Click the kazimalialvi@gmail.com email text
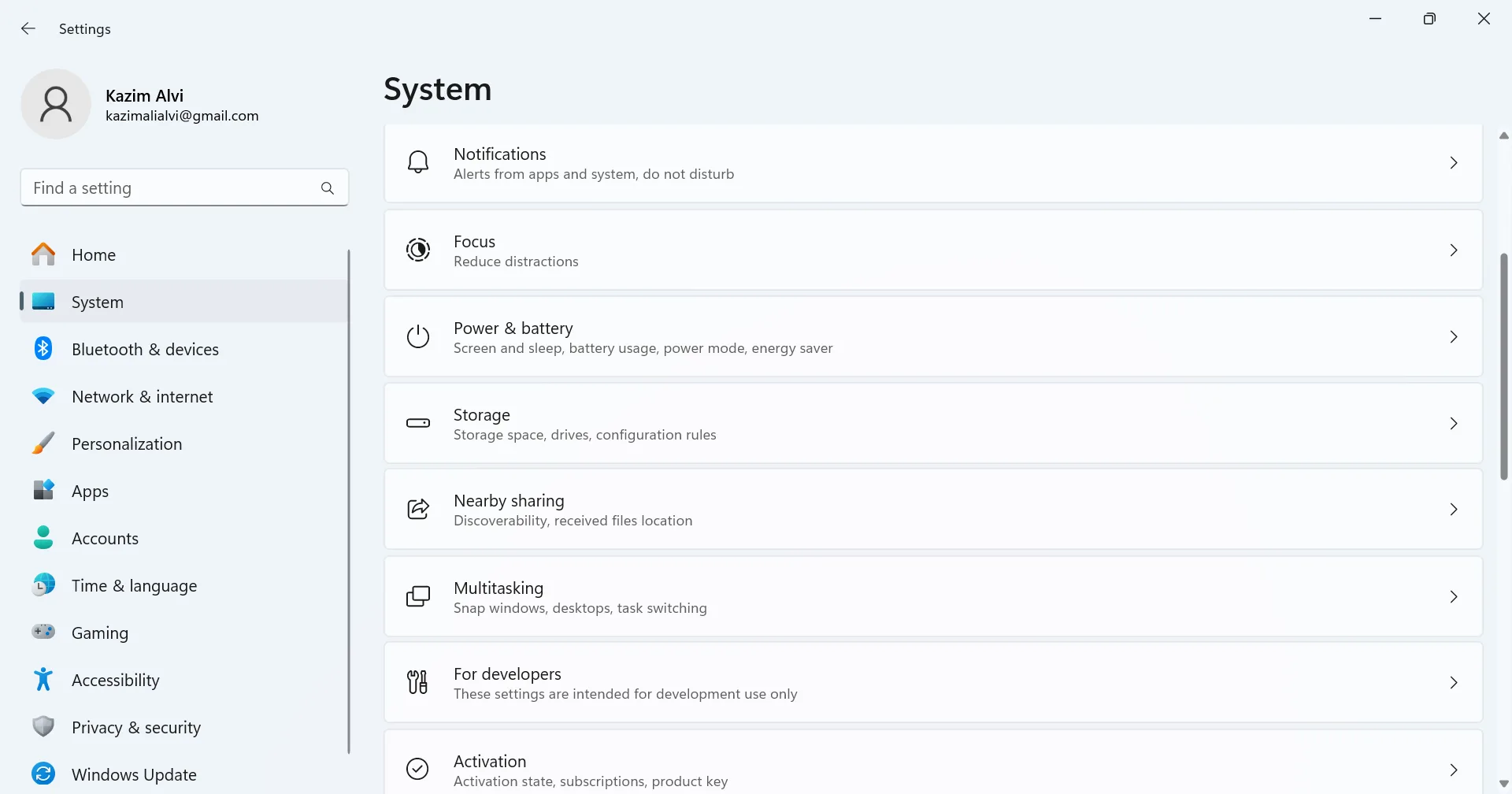The image size is (1512, 794). click(182, 116)
